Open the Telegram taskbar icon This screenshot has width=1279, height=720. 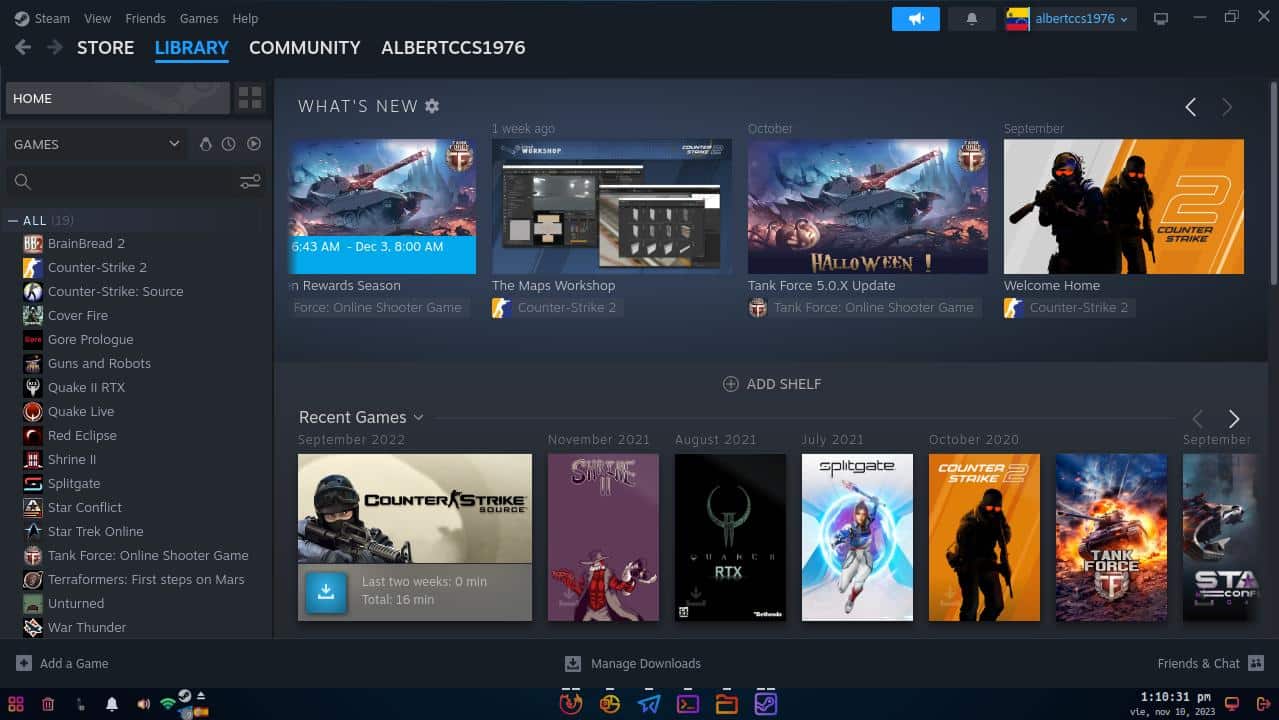(x=648, y=703)
